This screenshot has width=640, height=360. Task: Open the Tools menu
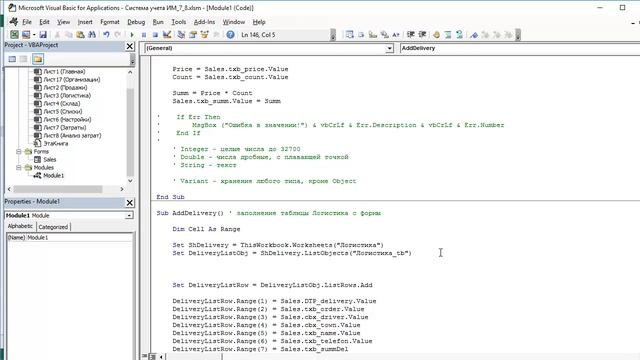pyautogui.click(x=179, y=22)
